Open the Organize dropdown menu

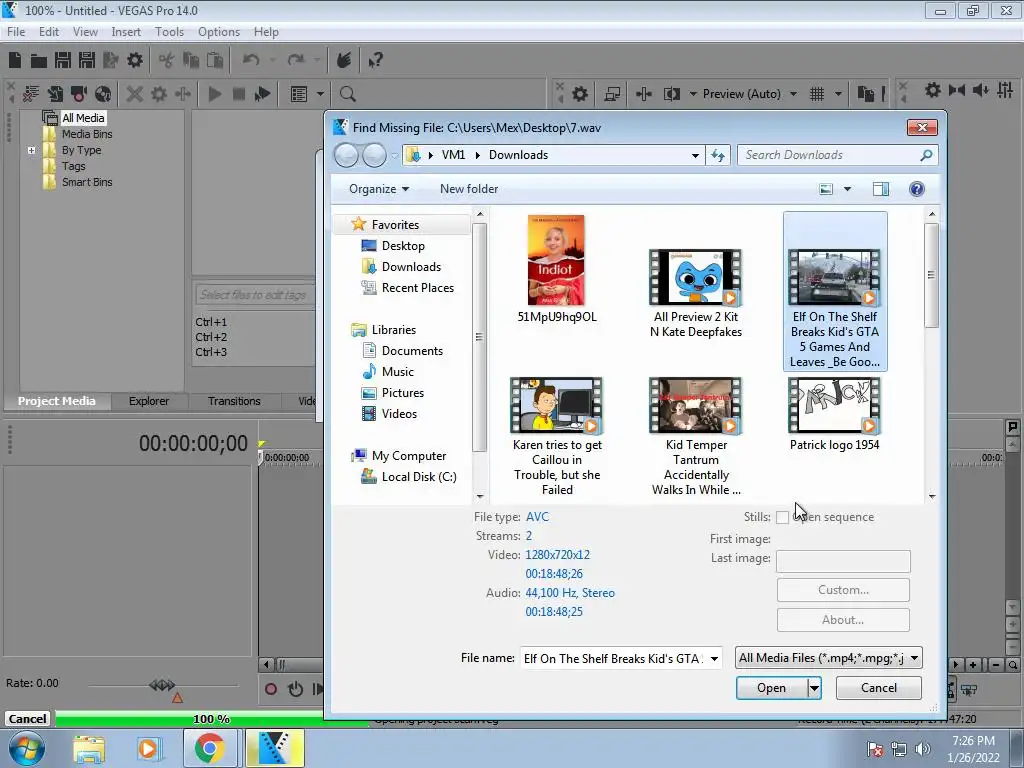tap(379, 189)
